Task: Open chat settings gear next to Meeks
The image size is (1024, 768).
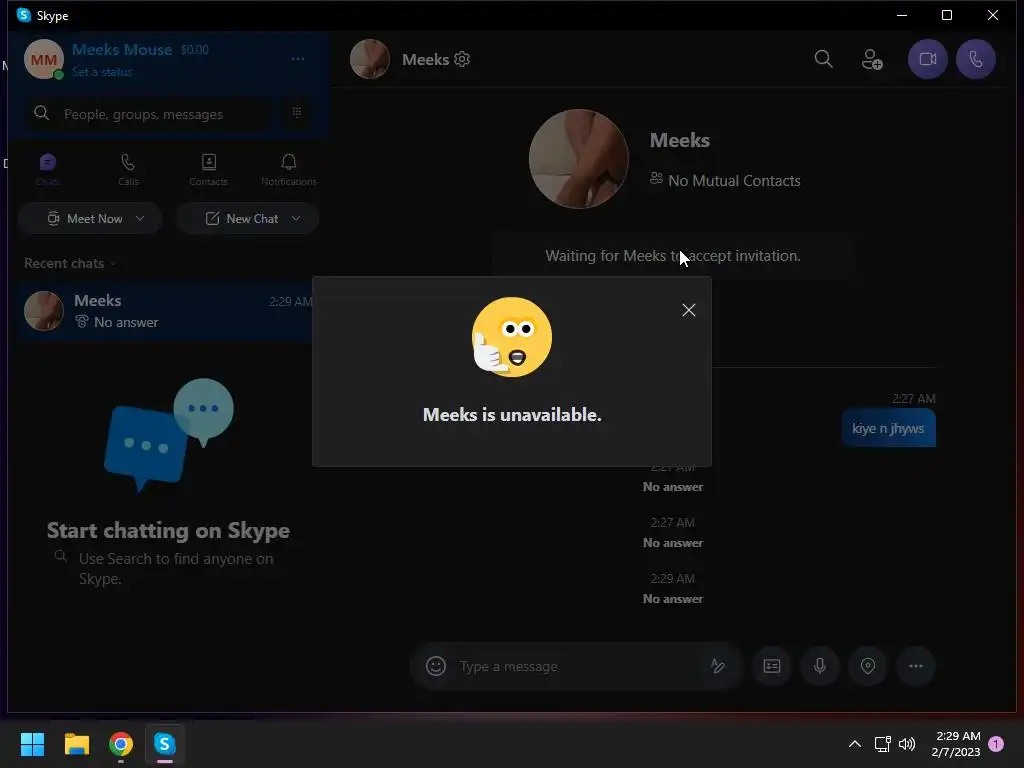Action: tap(462, 59)
